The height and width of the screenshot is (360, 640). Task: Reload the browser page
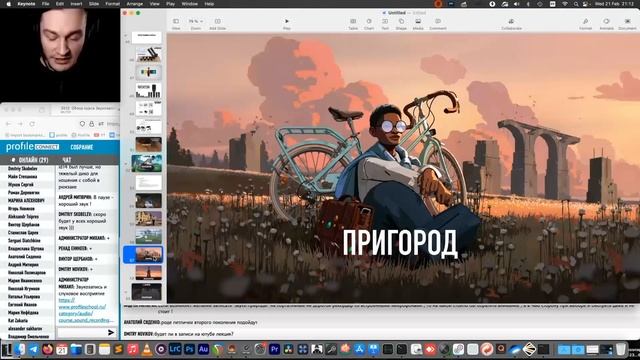point(32,123)
